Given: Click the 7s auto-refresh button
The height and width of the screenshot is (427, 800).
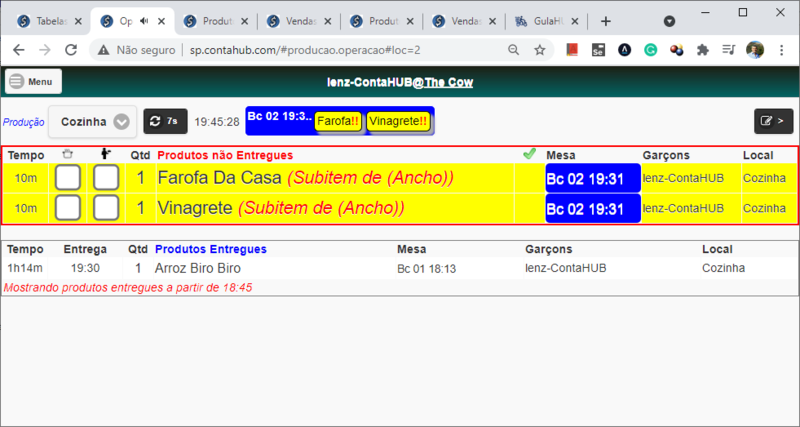Looking at the screenshot, I should 165,121.
